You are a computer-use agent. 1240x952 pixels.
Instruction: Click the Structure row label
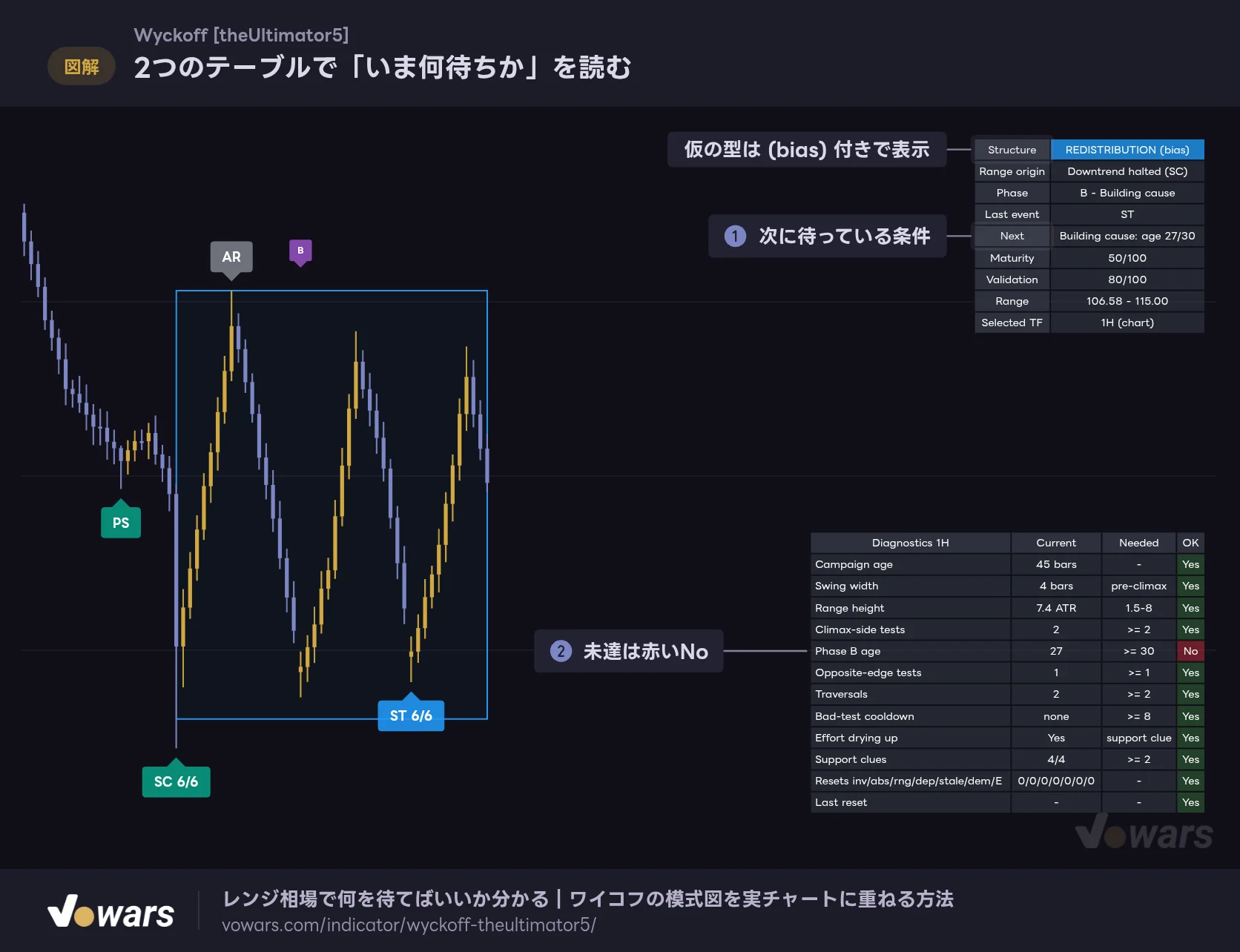click(x=1012, y=150)
